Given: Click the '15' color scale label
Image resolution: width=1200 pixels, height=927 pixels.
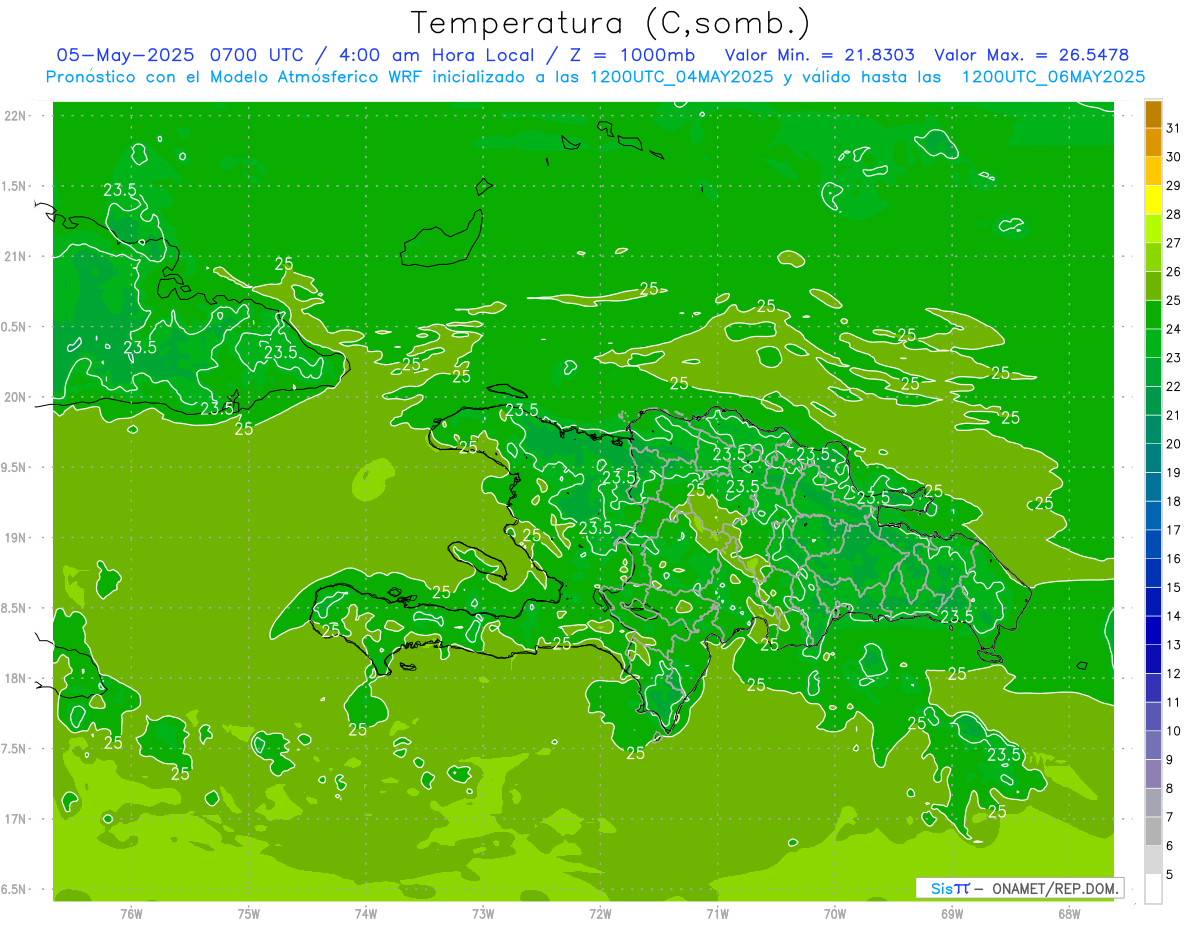Looking at the screenshot, I should (x=1173, y=588).
